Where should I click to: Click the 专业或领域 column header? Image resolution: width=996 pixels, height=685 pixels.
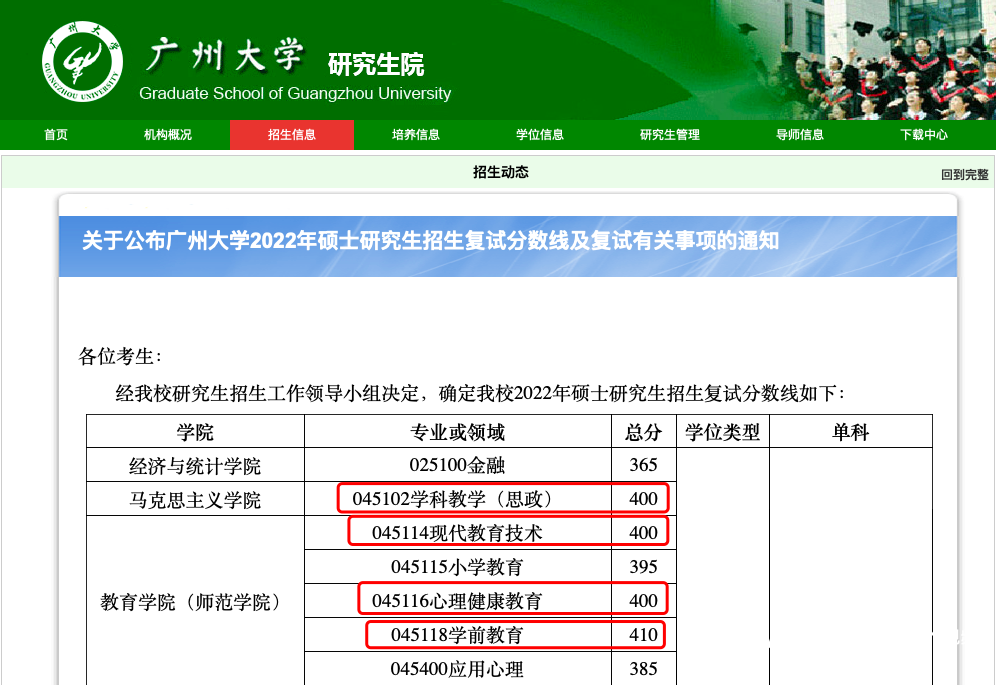tap(457, 432)
